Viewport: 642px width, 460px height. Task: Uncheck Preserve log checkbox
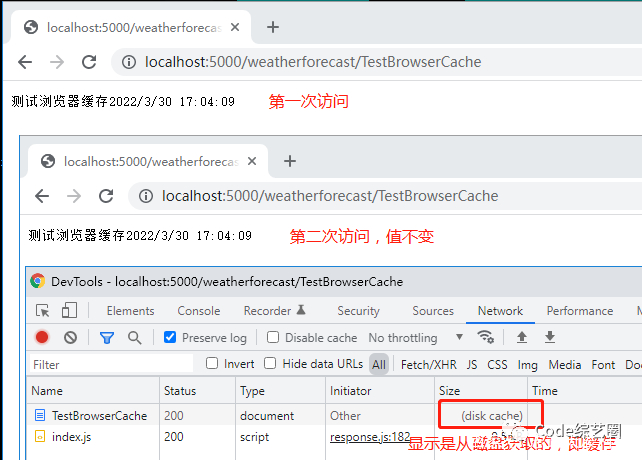(170, 338)
